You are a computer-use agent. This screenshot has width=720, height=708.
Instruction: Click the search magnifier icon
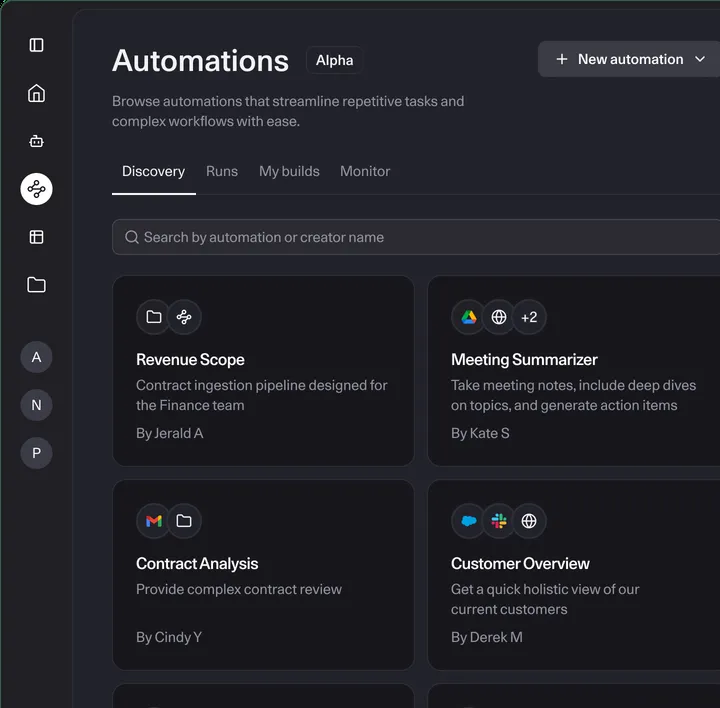(x=132, y=237)
